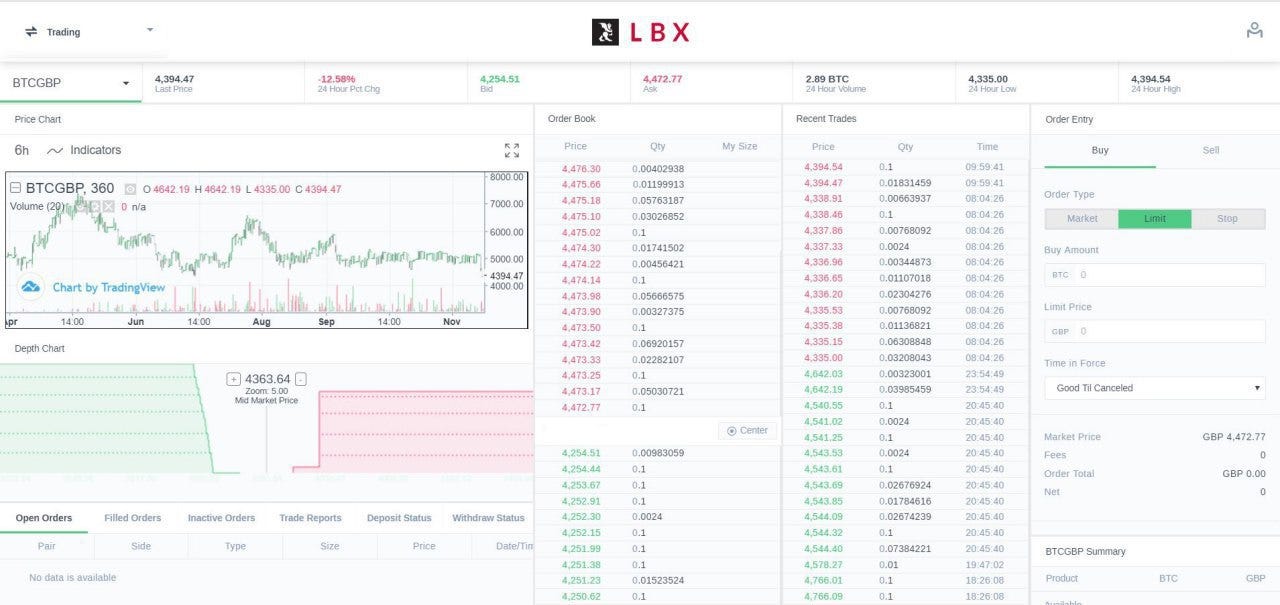This screenshot has height=605, width=1280.
Task: Click the Pair column header in orders table
Action: click(46, 546)
